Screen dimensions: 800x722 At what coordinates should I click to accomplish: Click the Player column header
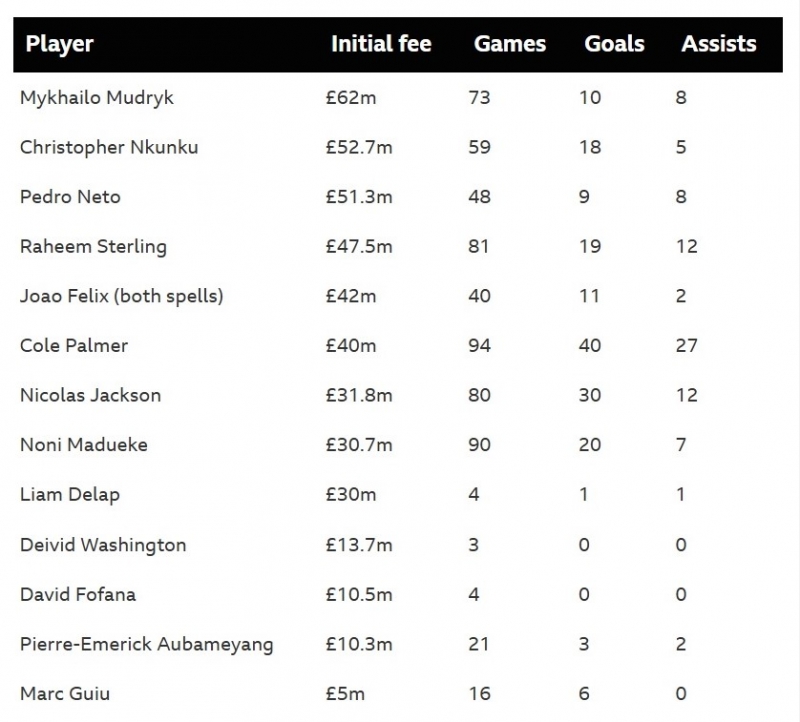click(60, 44)
